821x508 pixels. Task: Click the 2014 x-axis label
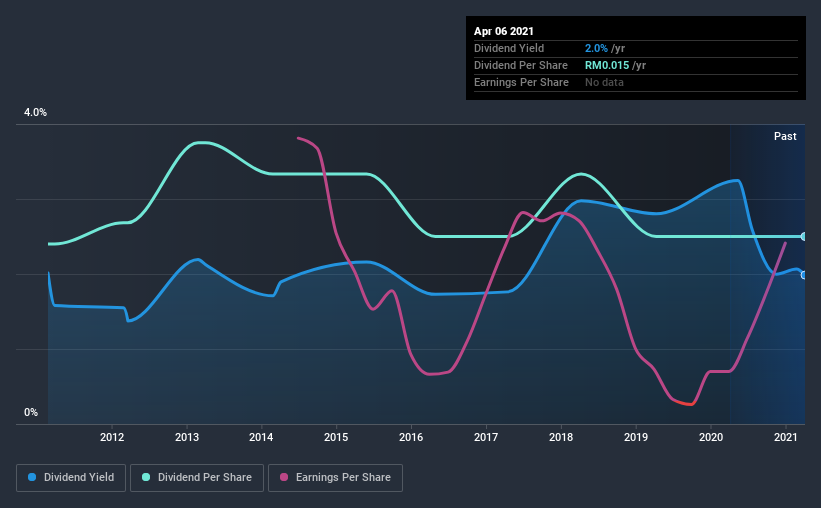pyautogui.click(x=261, y=437)
